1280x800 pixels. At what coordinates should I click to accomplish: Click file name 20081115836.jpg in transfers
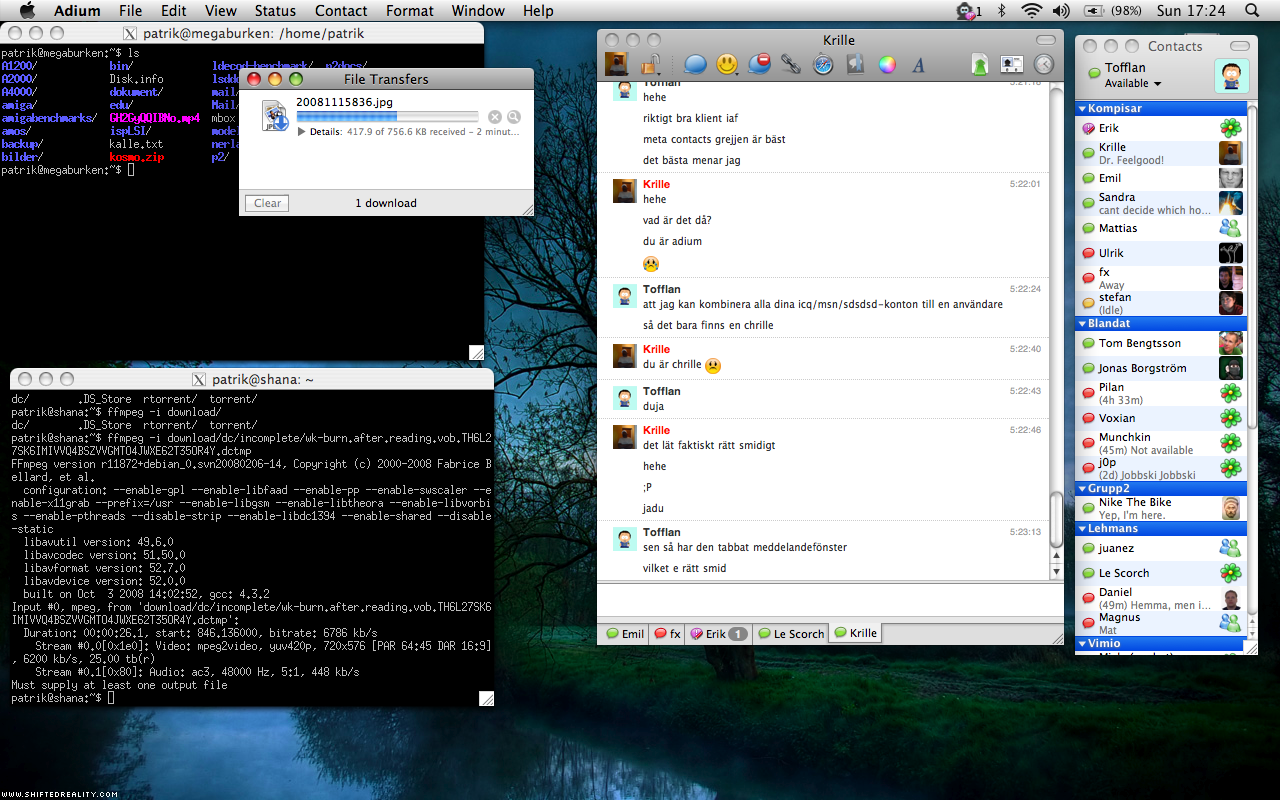tap(344, 101)
